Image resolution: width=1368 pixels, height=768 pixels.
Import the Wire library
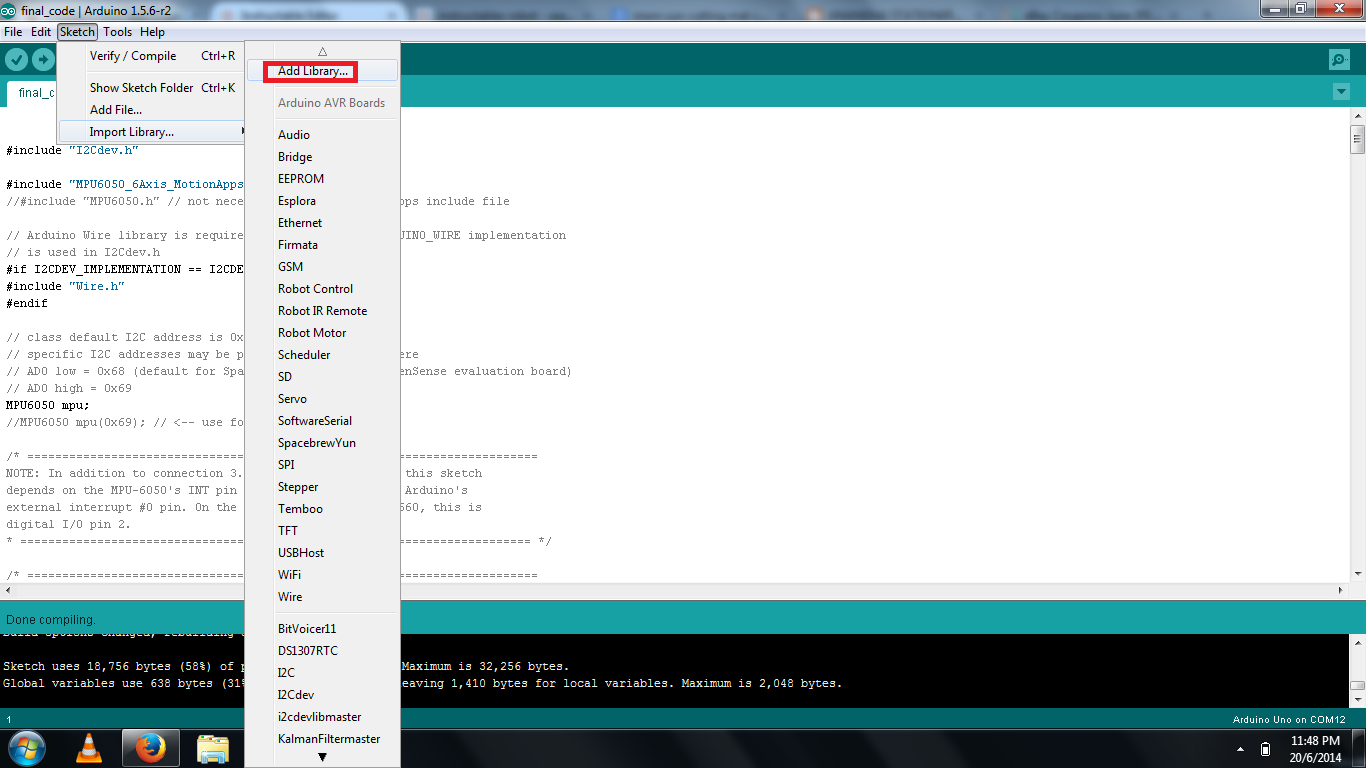tap(322, 597)
